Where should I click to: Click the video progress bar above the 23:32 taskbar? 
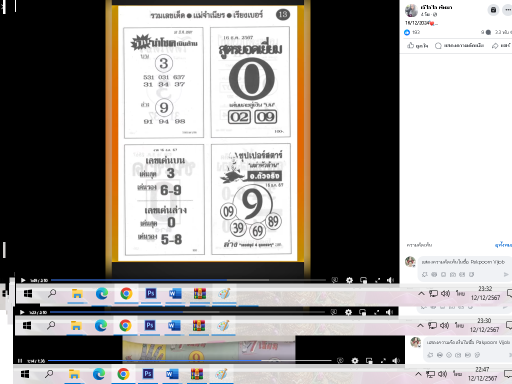188,280
